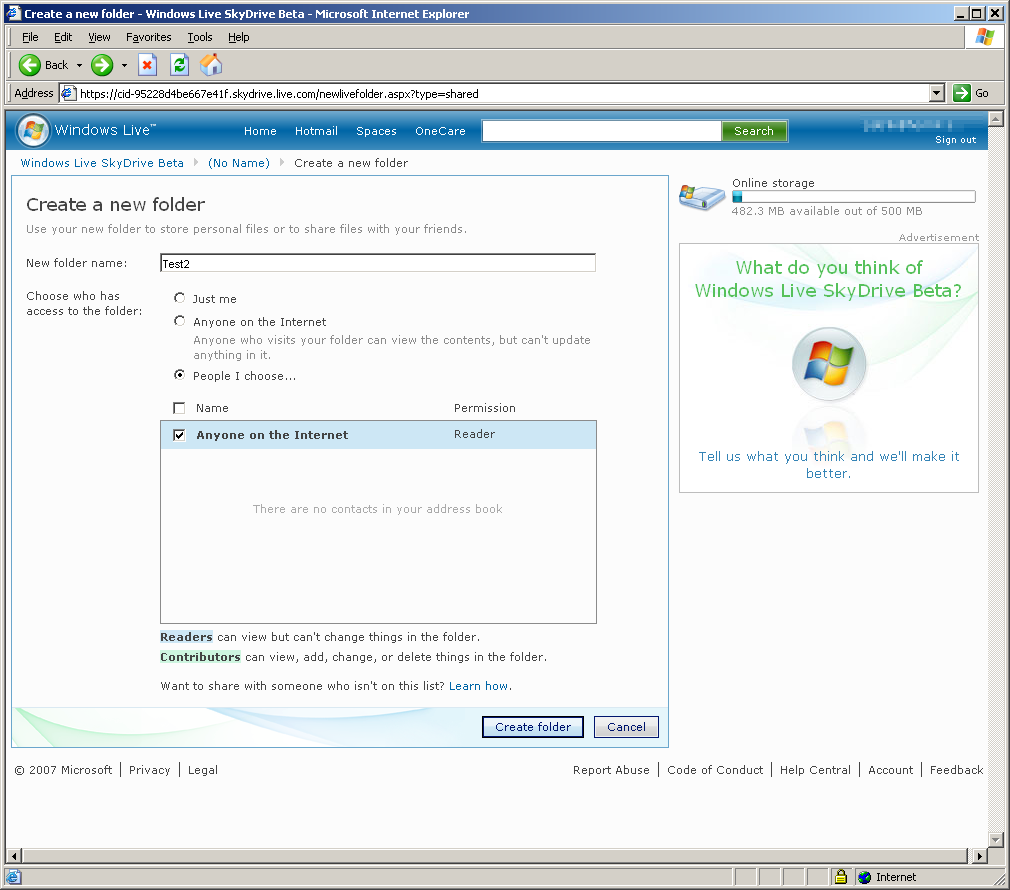The height and width of the screenshot is (890, 1010).
Task: Click the Cancel button
Action: (x=626, y=726)
